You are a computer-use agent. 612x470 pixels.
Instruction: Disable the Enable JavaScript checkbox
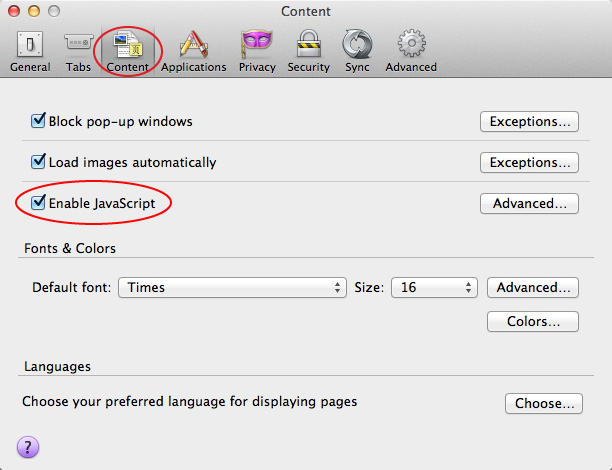pyautogui.click(x=39, y=203)
